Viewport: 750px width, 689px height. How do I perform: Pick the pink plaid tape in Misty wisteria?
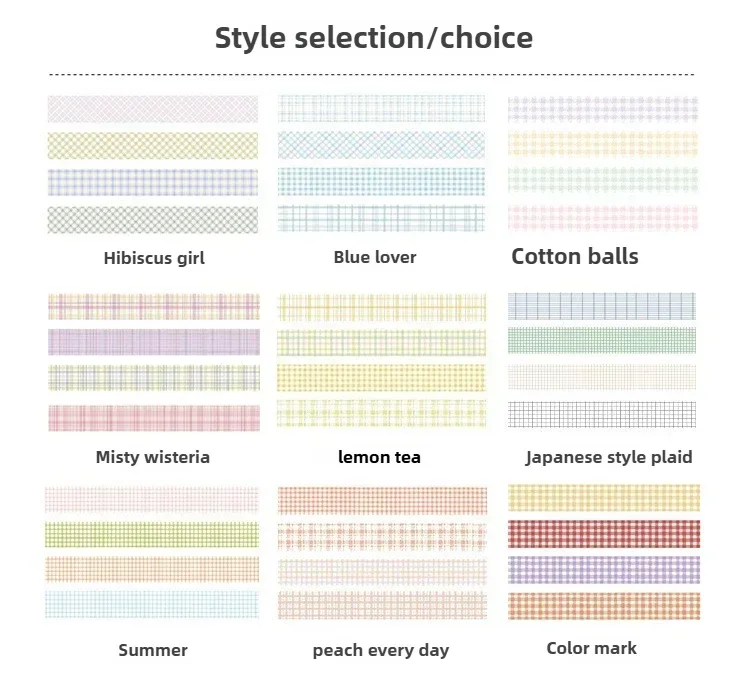point(154,418)
